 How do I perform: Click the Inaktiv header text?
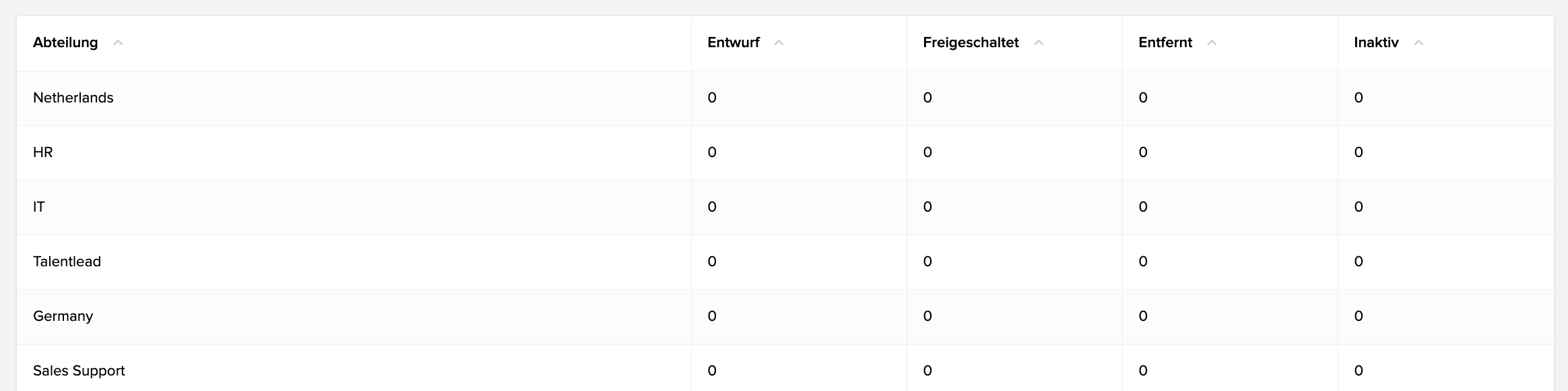(1376, 42)
